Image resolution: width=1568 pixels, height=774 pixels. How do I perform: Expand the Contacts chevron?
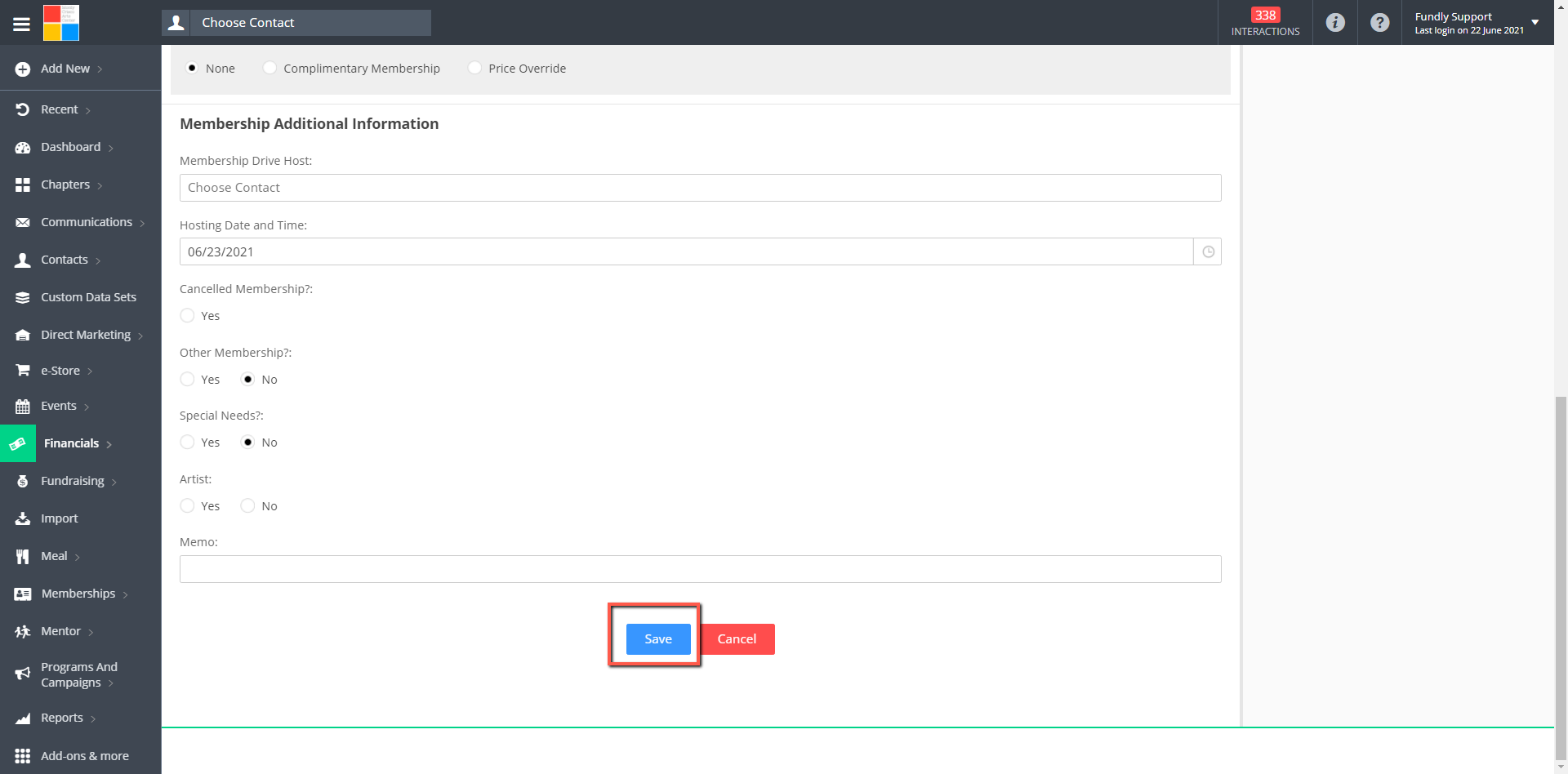click(98, 260)
